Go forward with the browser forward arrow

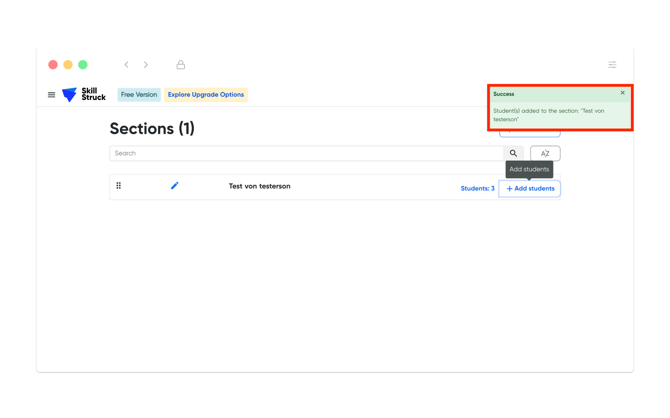(x=146, y=65)
